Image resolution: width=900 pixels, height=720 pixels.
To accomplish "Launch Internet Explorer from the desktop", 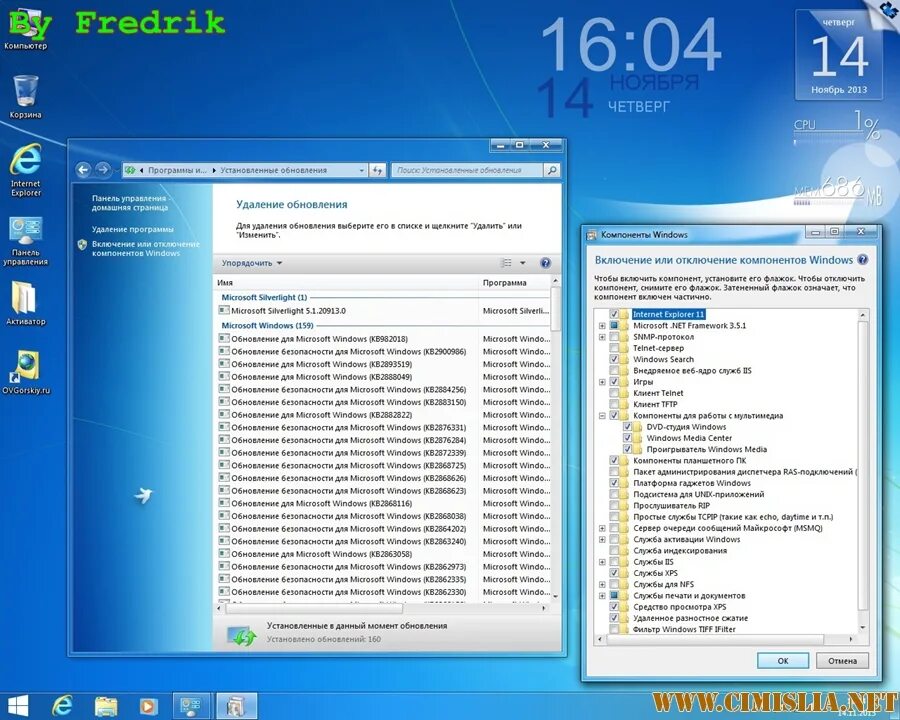I will 25,170.
